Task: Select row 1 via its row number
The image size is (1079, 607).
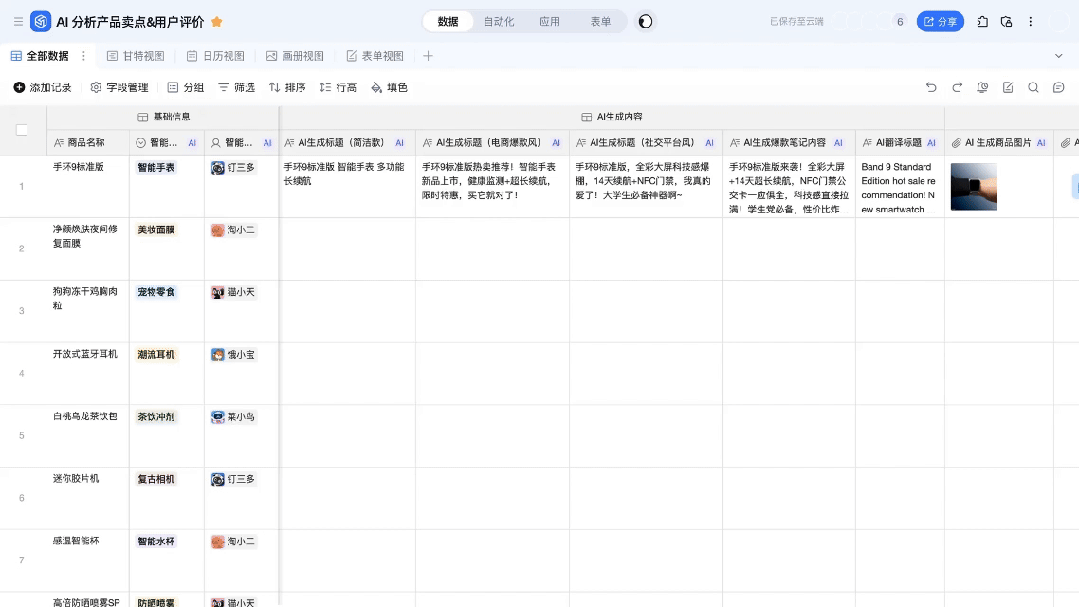Action: point(22,186)
